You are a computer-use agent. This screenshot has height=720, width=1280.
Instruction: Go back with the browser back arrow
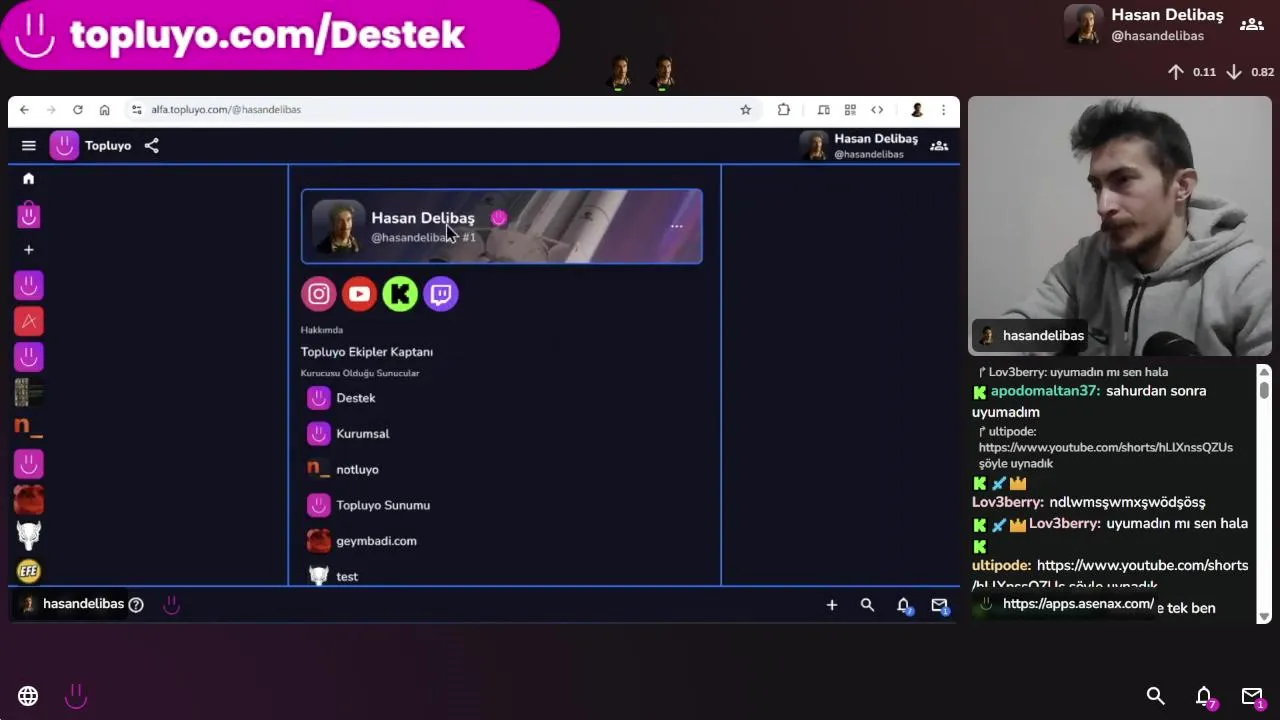click(x=24, y=110)
